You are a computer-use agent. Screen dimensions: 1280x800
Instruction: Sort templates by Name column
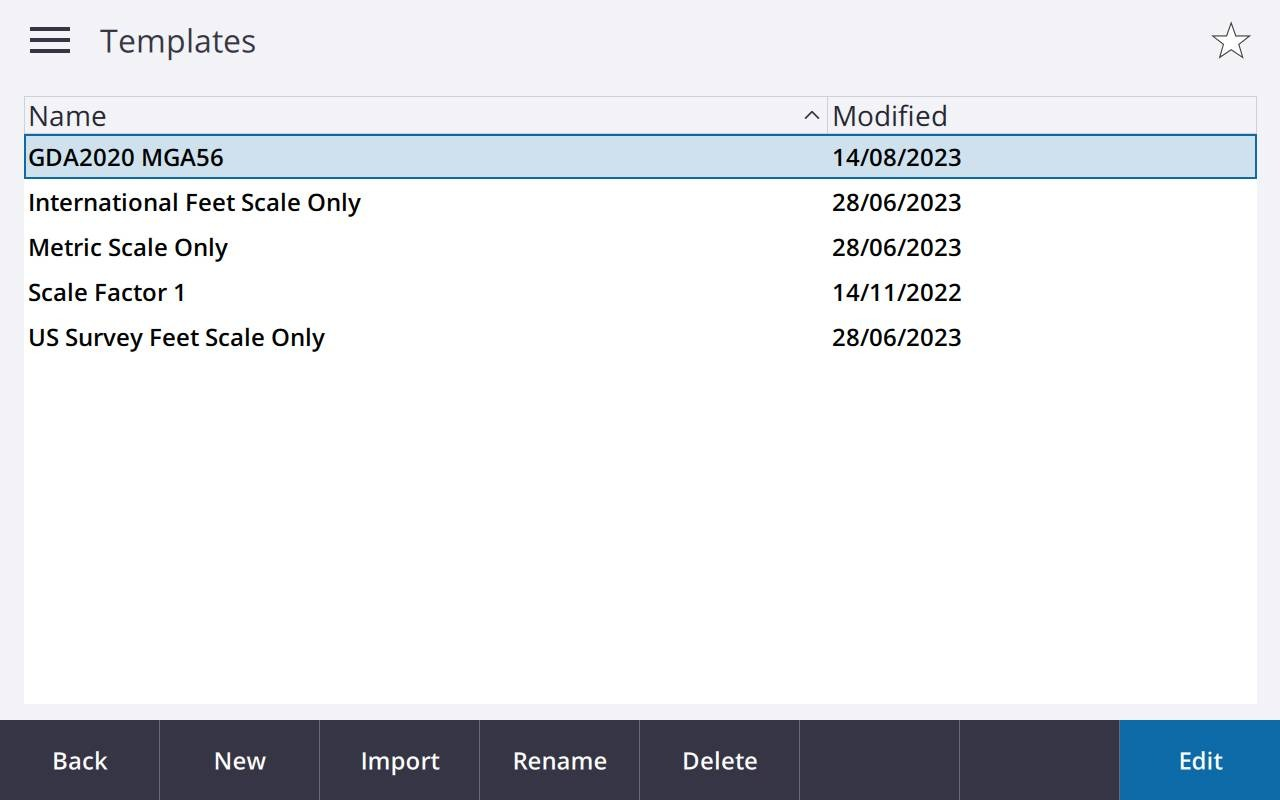click(x=426, y=116)
